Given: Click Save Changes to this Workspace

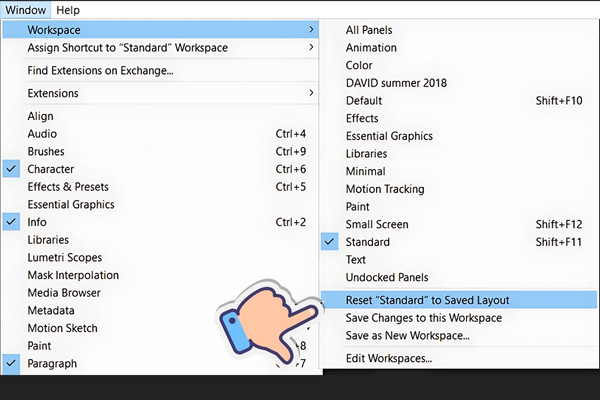Looking at the screenshot, I should pos(459,318).
